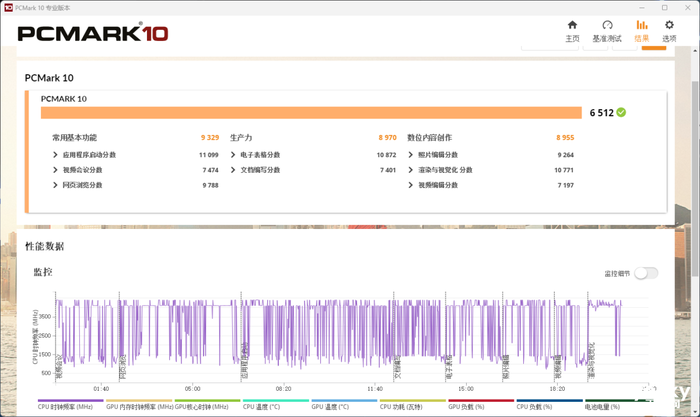Click the app icon in the title bar
The width and height of the screenshot is (700, 417).
8,7
